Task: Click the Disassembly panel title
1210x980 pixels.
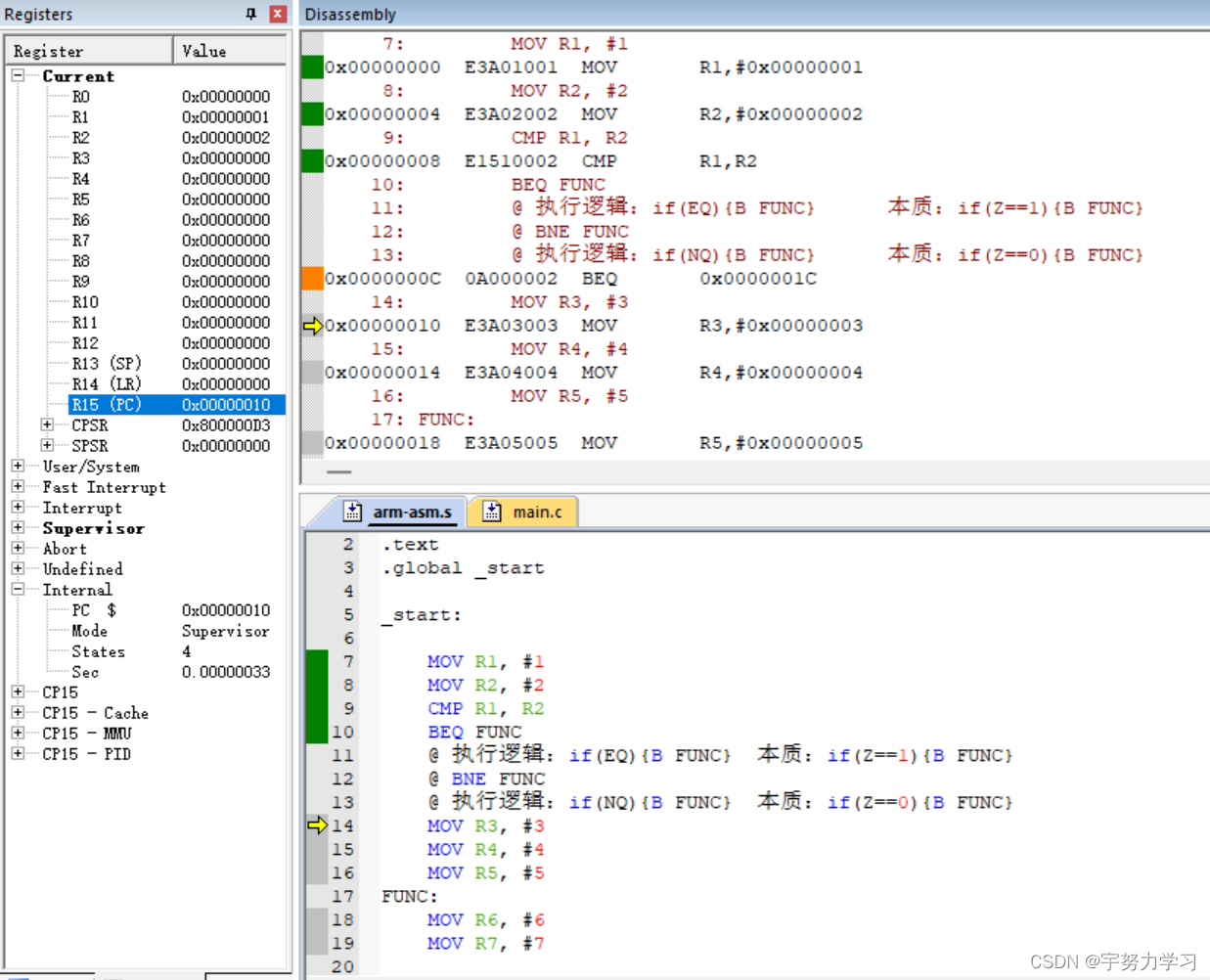Action: [350, 14]
